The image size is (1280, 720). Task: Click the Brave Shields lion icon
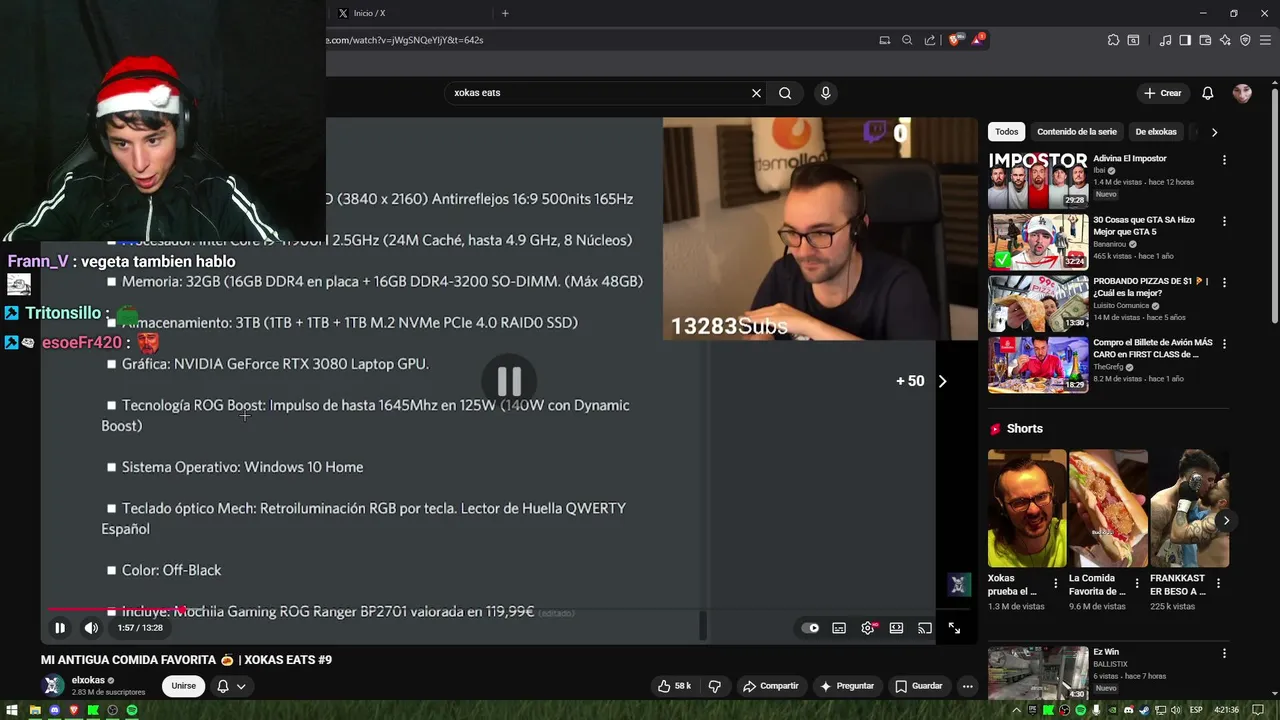[955, 40]
